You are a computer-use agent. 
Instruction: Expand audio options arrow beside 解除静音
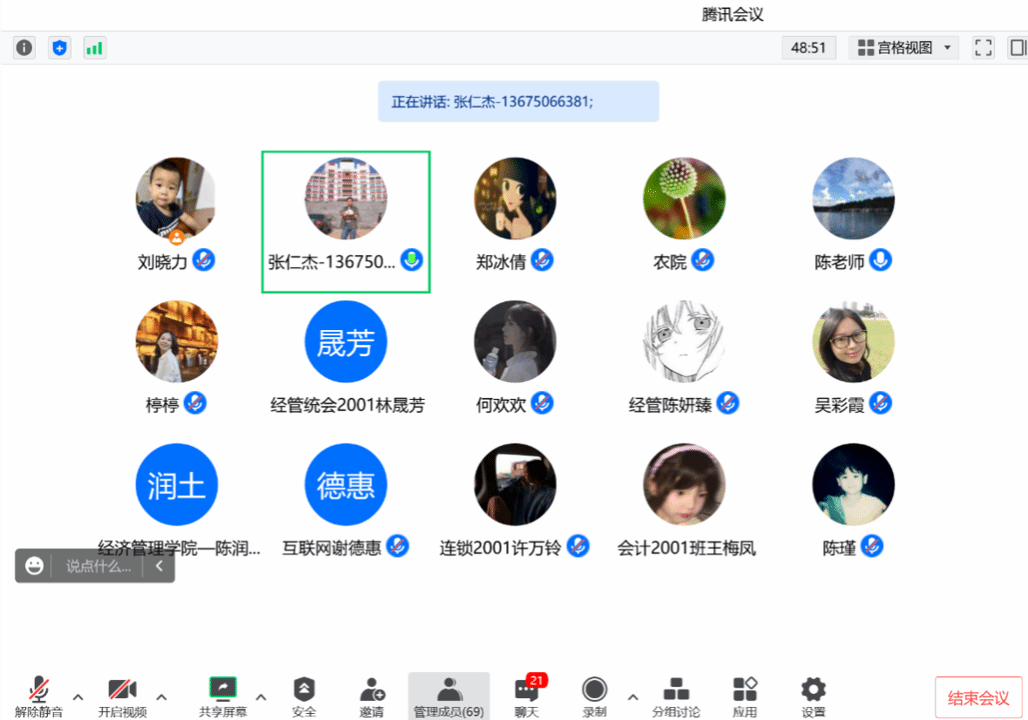[78, 696]
